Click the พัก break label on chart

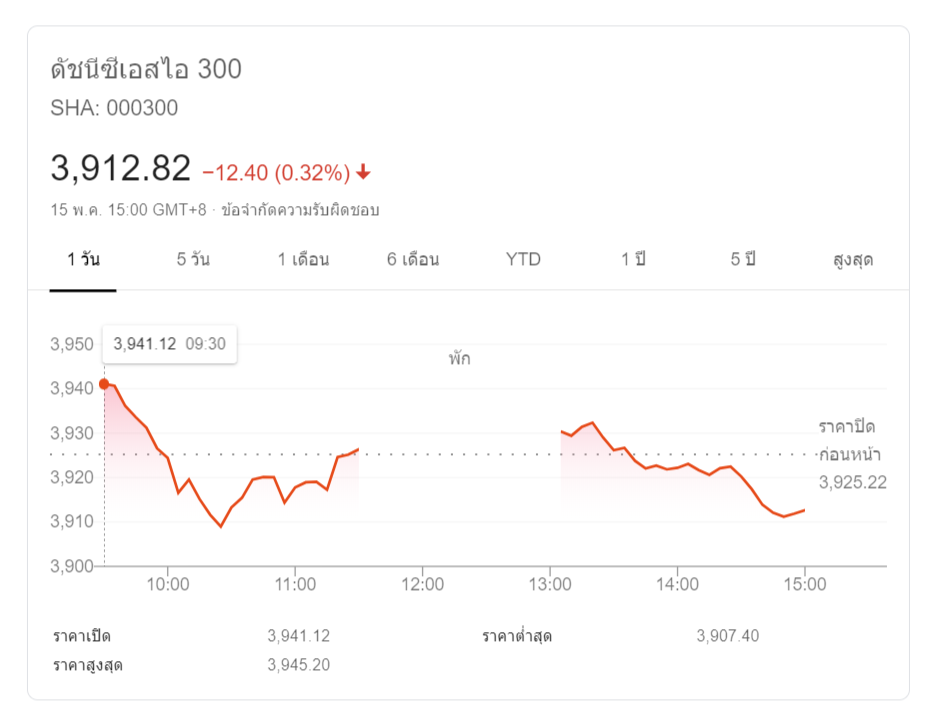tap(459, 359)
